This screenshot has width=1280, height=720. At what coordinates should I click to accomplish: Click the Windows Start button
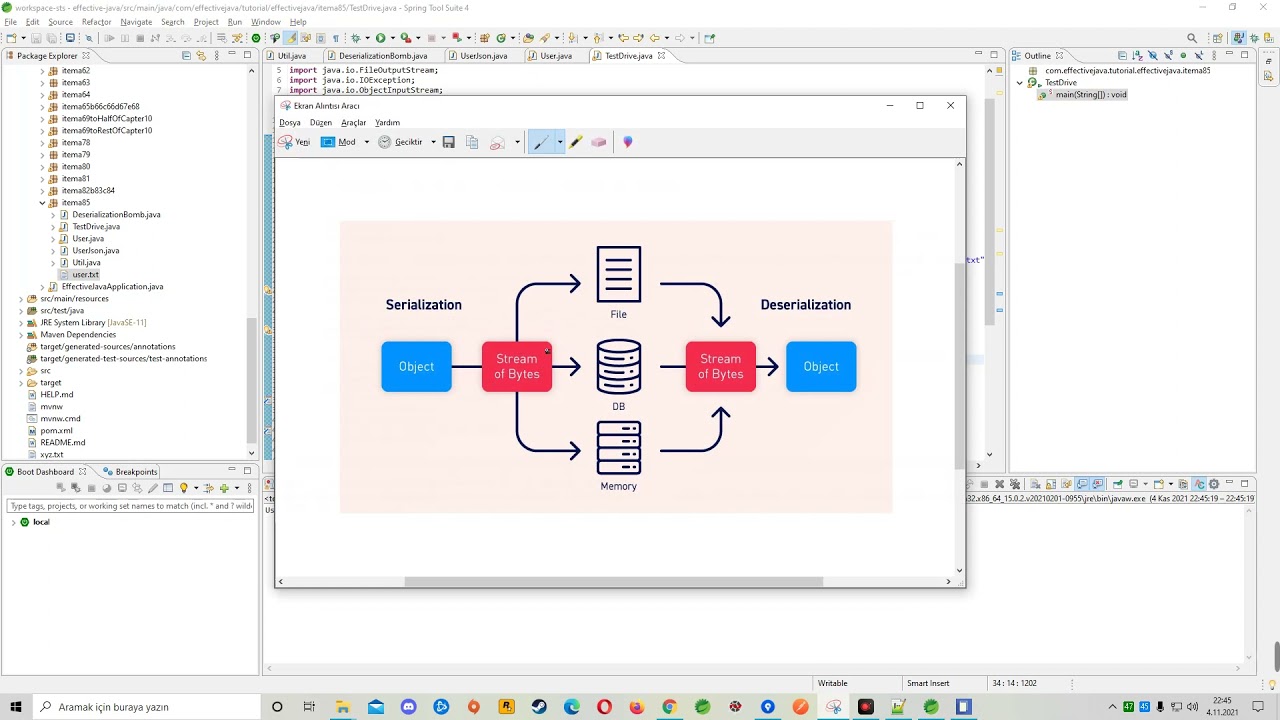coord(16,707)
